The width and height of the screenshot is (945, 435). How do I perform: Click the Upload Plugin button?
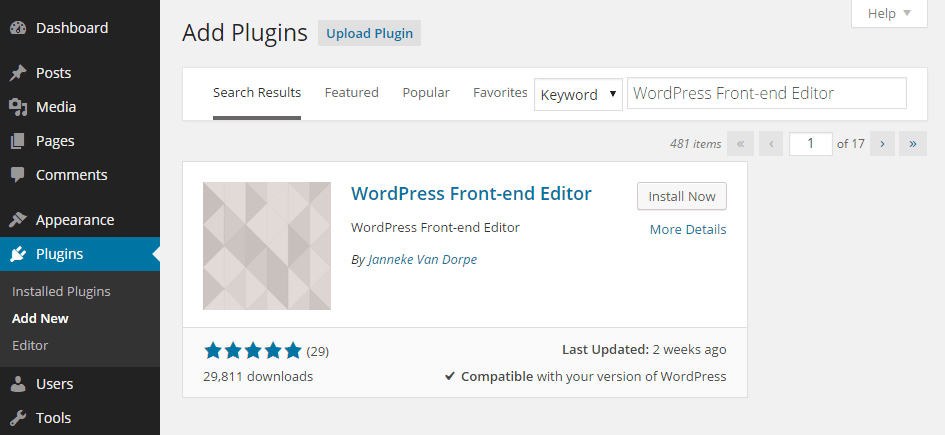pos(369,33)
